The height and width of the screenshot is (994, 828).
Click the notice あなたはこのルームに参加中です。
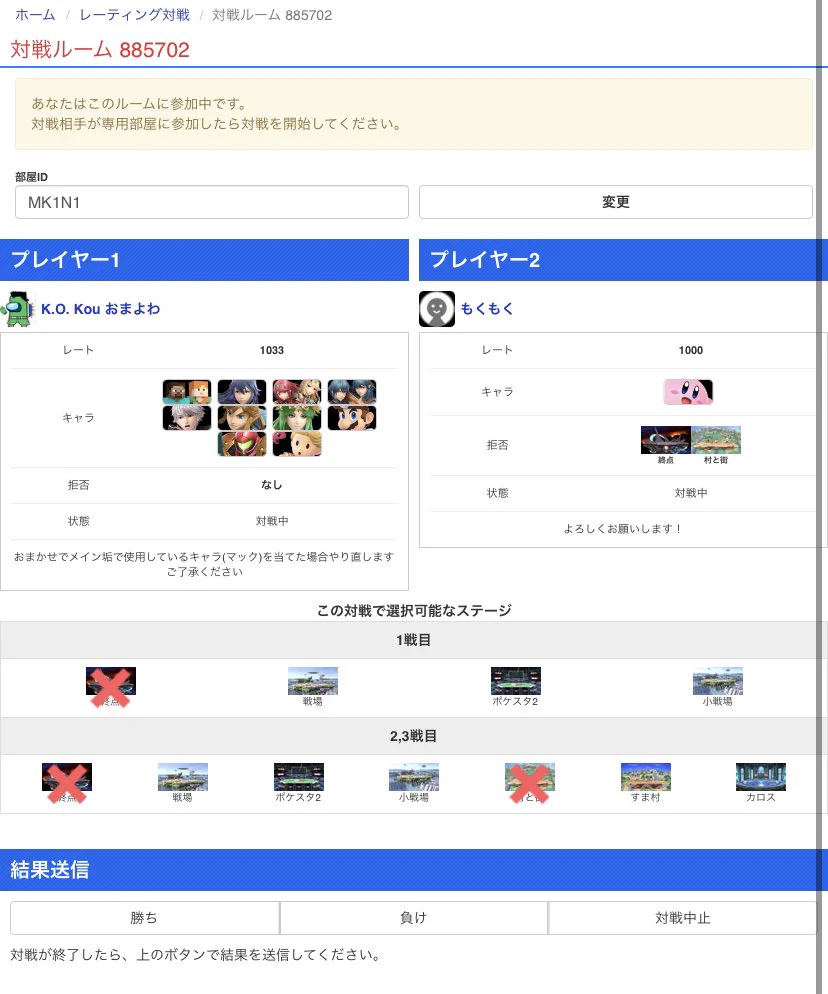(139, 103)
